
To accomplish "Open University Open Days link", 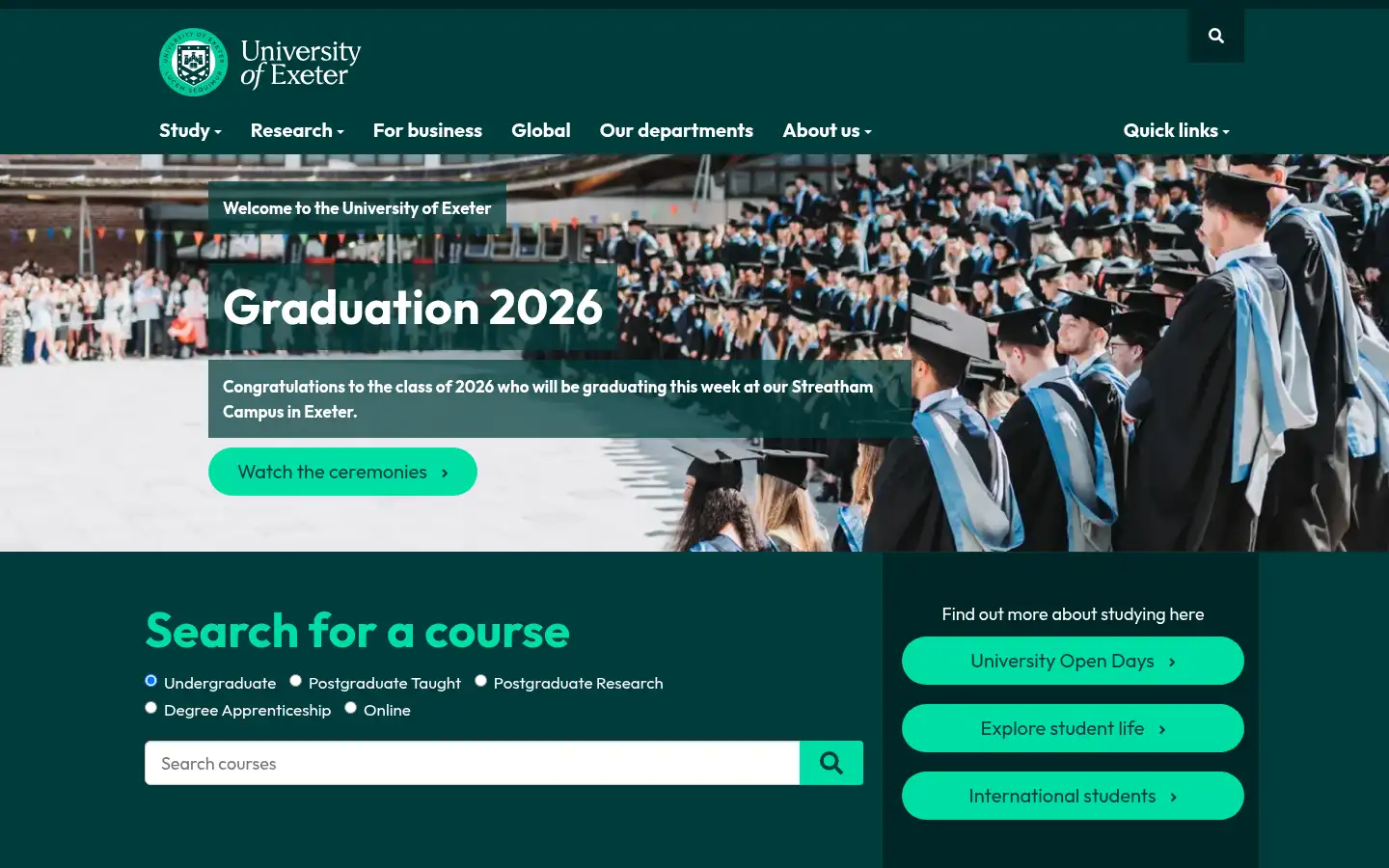I will 1073,661.
